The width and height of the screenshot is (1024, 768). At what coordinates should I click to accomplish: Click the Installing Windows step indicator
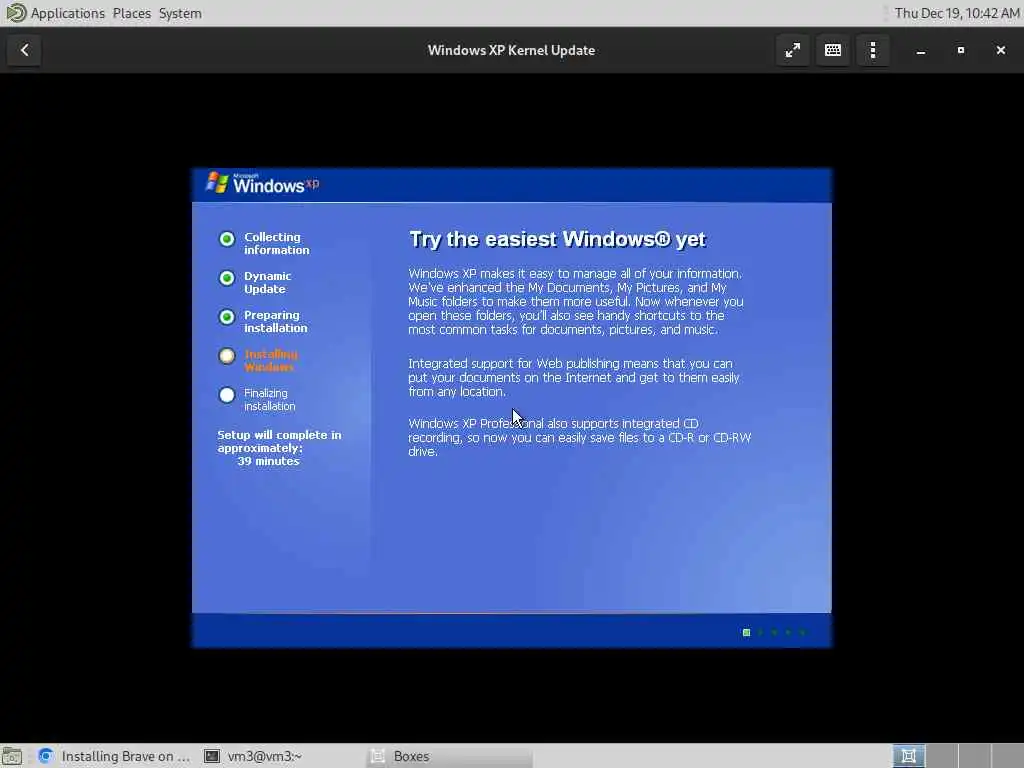pos(227,356)
